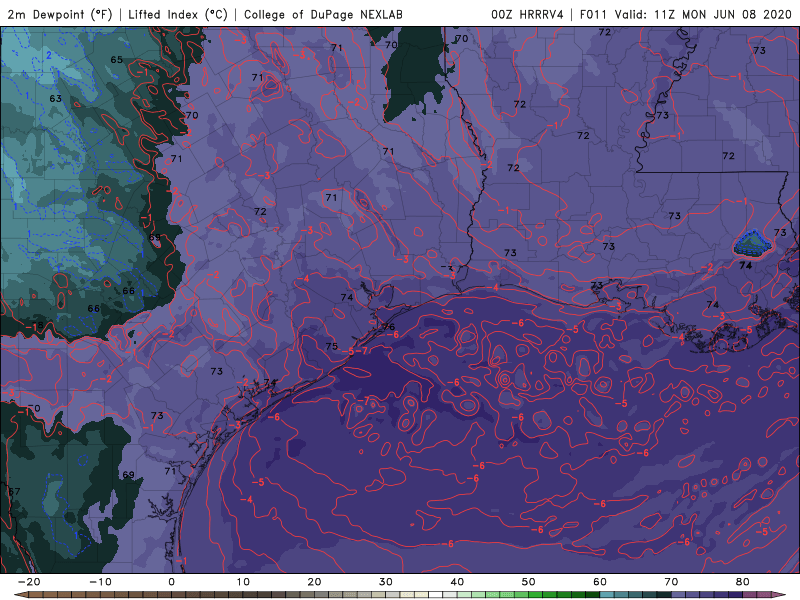Click the colorbar tick label '10'
The width and height of the screenshot is (800, 600).
[x=243, y=582]
